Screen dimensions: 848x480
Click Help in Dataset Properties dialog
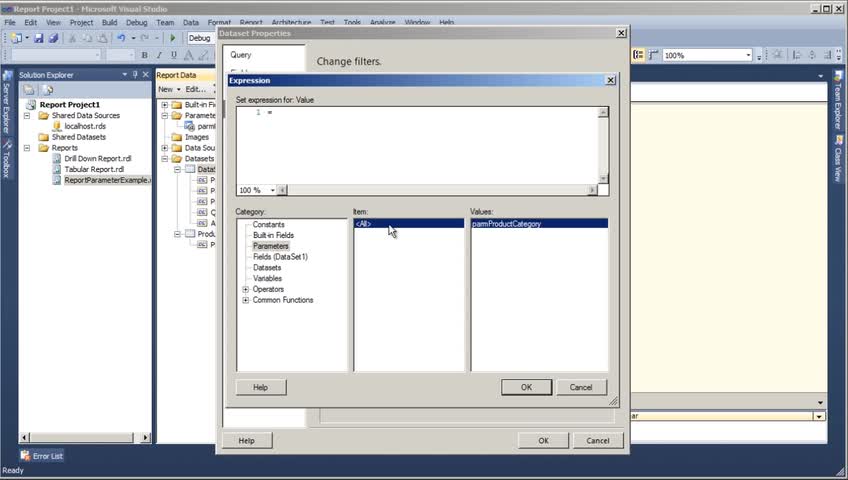pos(247,441)
